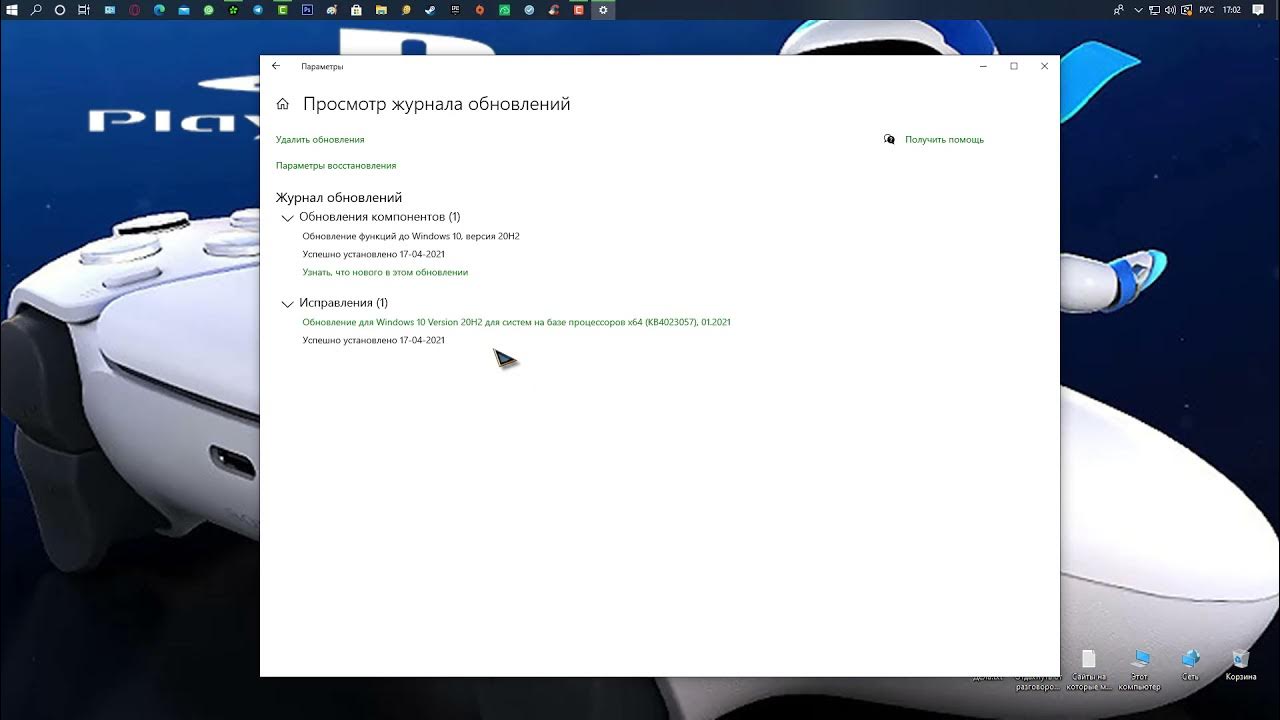Open the network icon in system tray

point(1154,10)
